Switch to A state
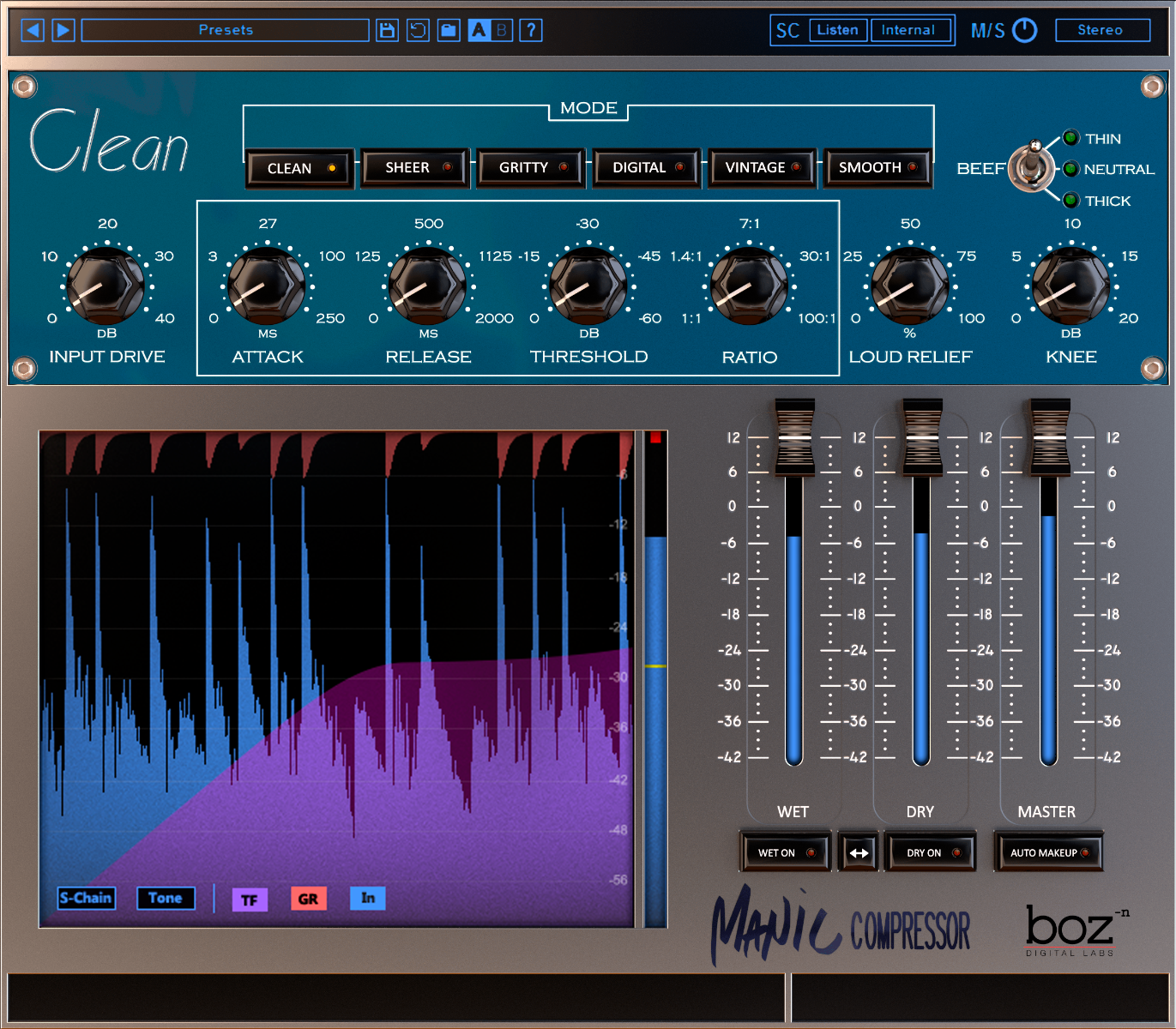This screenshot has width=1176, height=1029. [479, 30]
